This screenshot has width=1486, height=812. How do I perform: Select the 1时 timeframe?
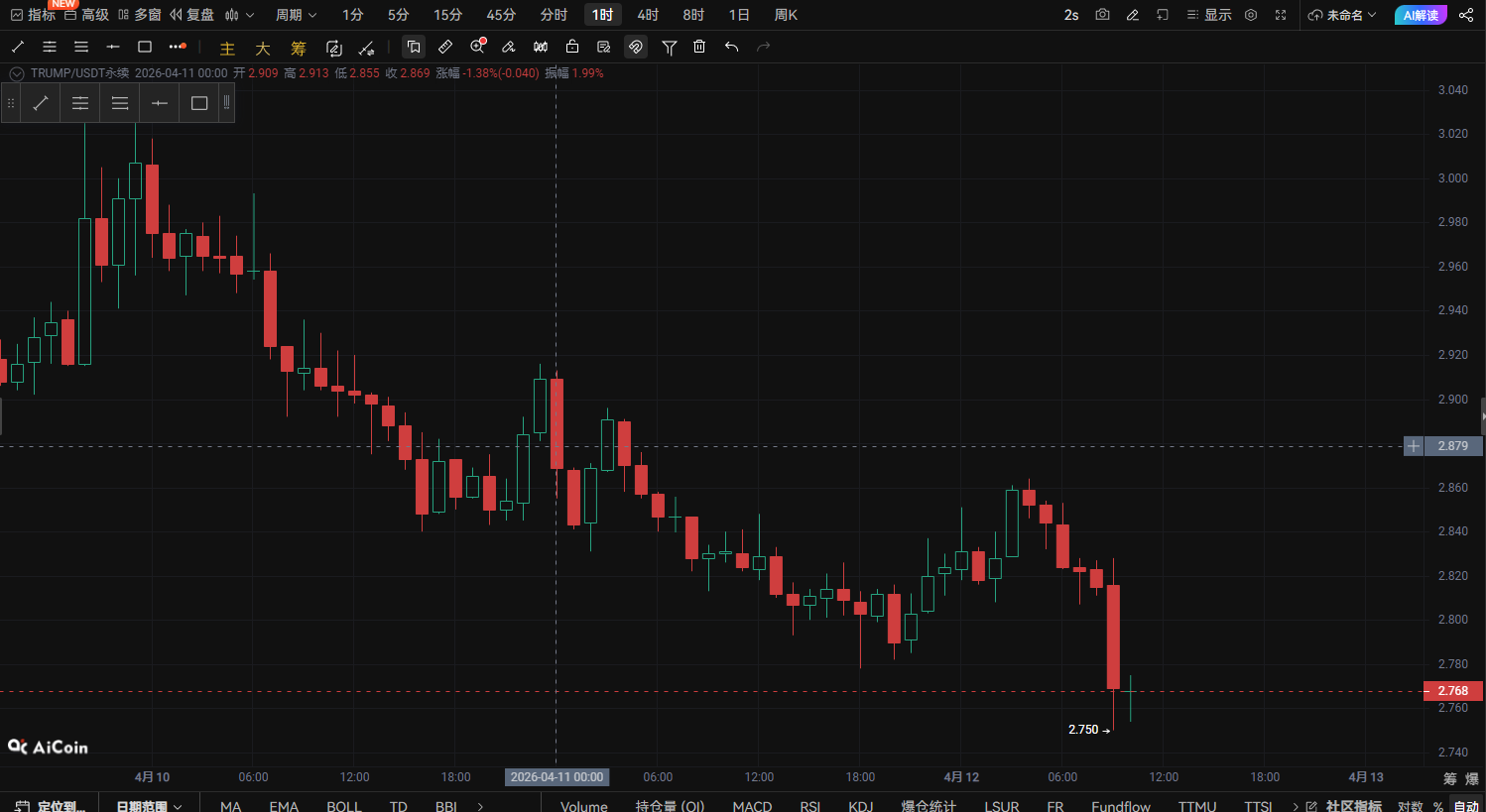[602, 15]
